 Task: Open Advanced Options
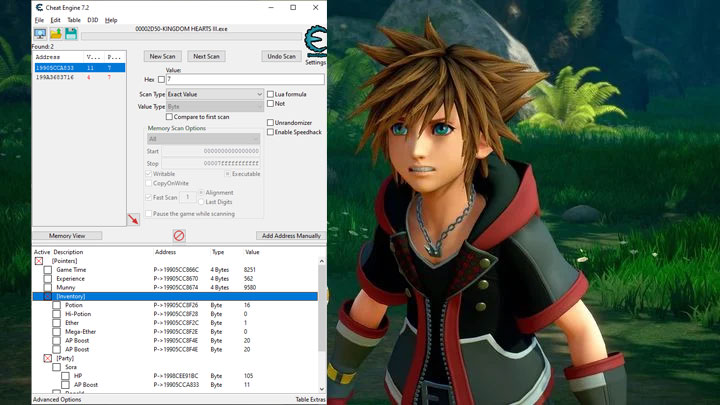click(x=57, y=399)
